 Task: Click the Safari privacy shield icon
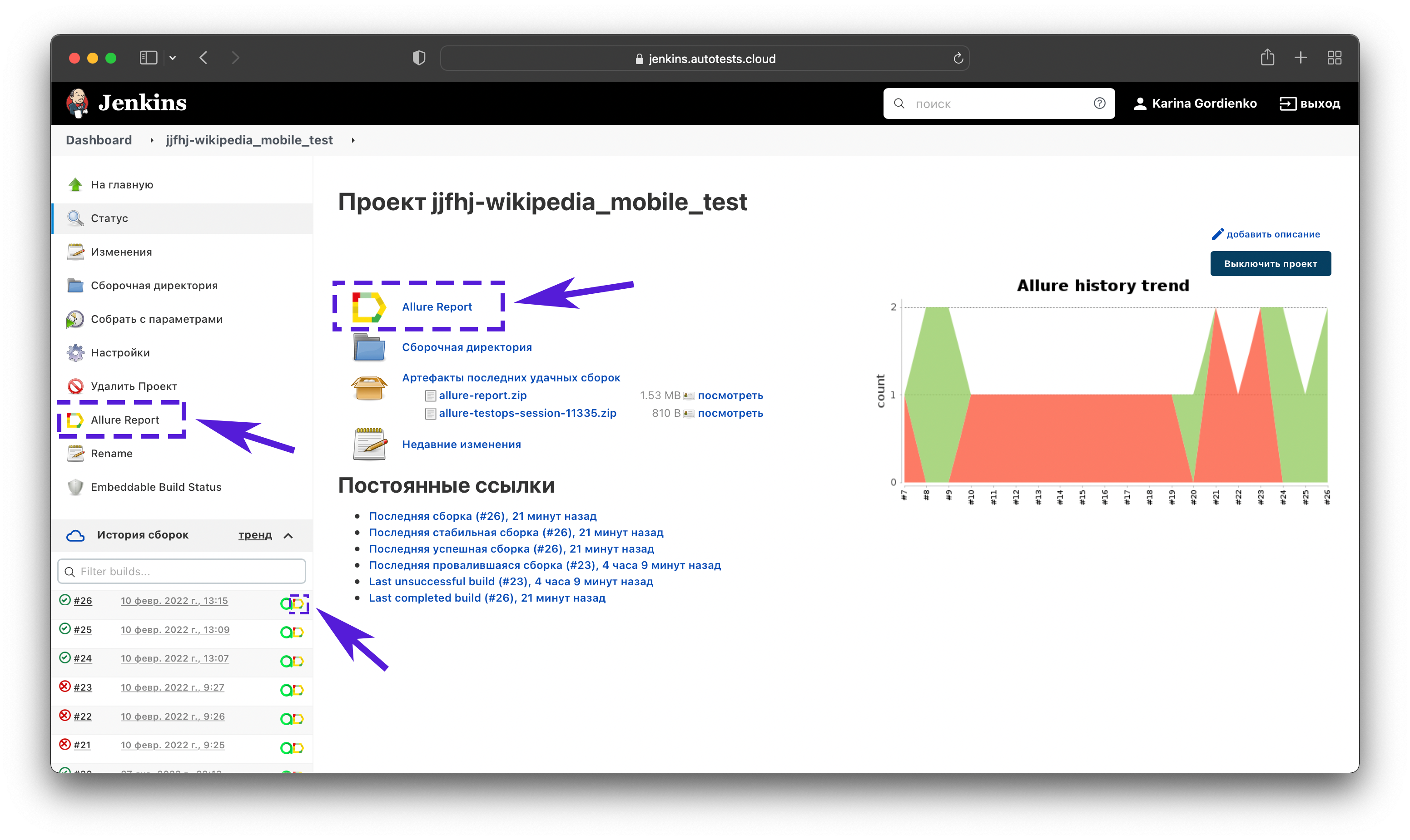pos(418,58)
